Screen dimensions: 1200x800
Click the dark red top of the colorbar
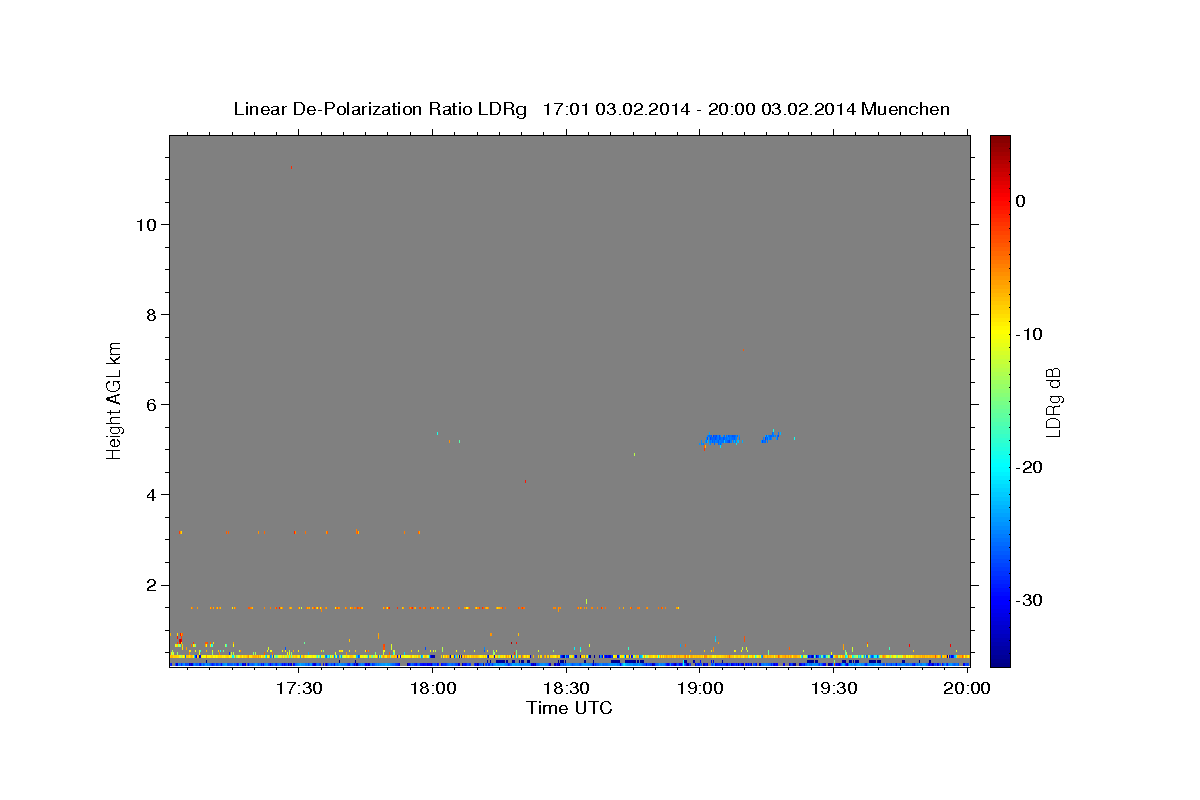click(x=1000, y=143)
